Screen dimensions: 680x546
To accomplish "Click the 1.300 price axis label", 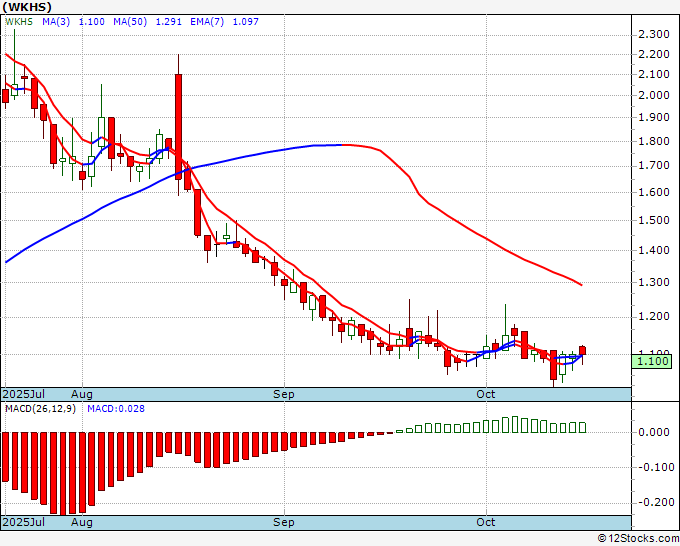I will pyautogui.click(x=654, y=282).
